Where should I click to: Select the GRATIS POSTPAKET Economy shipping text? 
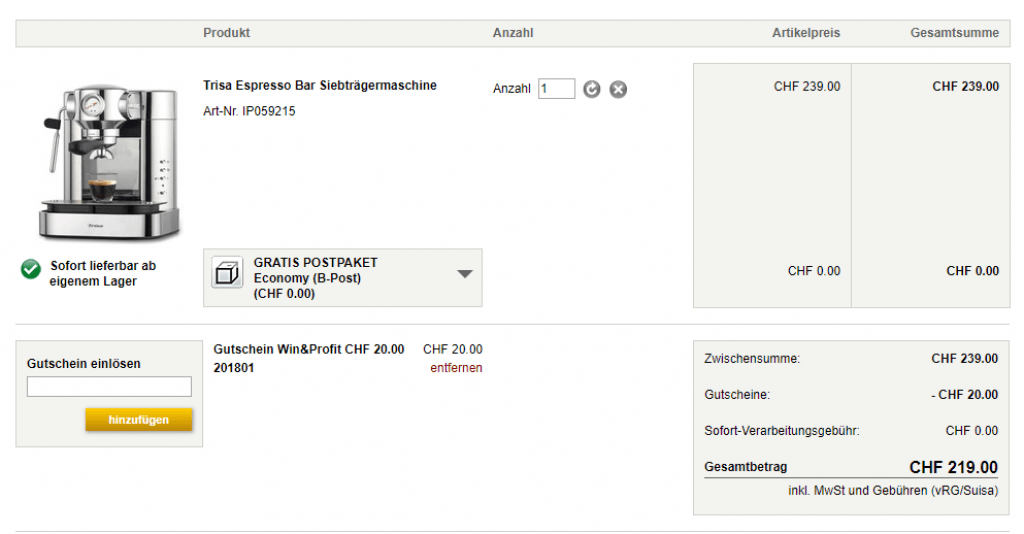click(x=316, y=277)
